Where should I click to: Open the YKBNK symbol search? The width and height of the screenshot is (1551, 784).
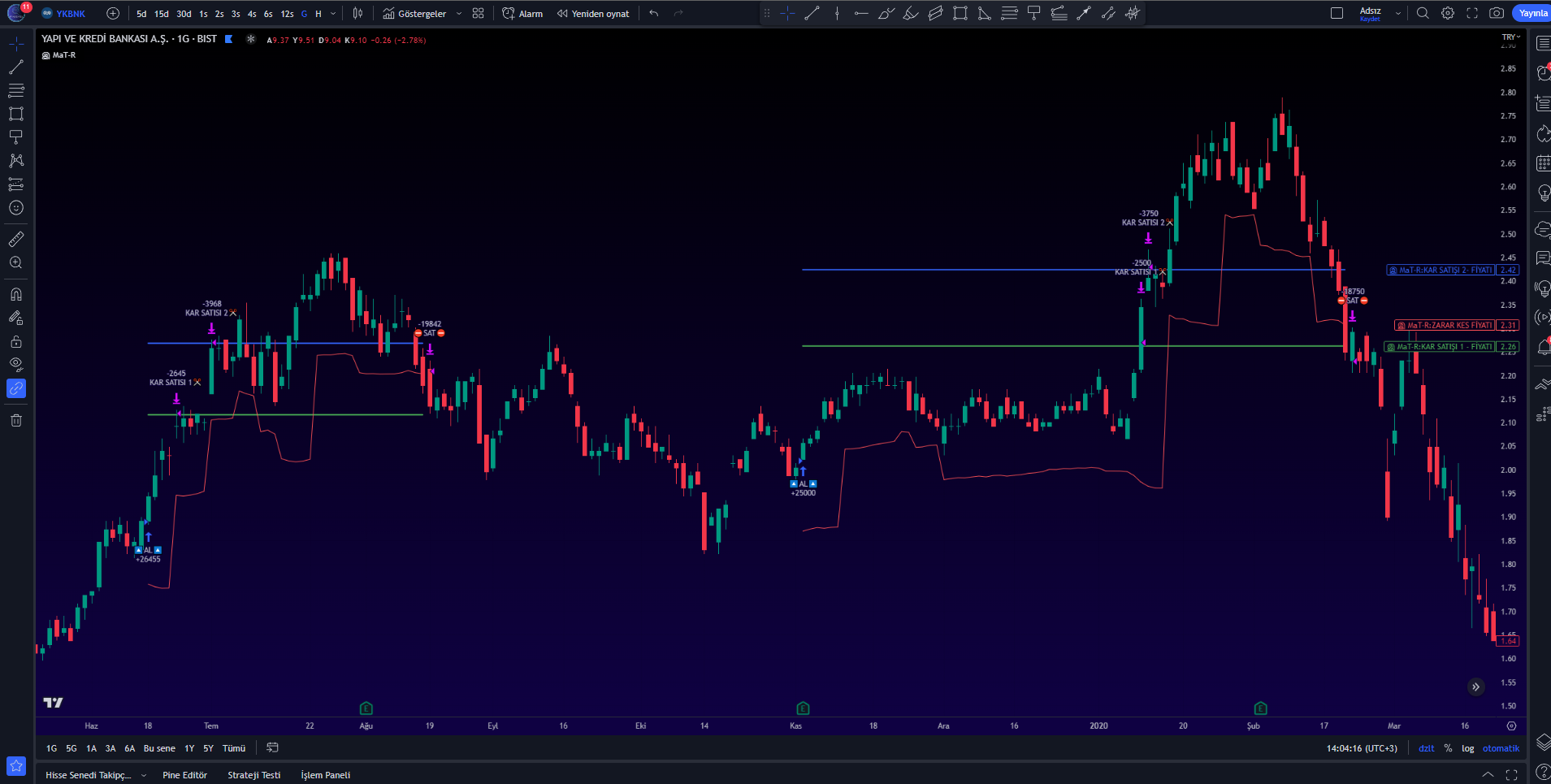pyautogui.click(x=64, y=14)
